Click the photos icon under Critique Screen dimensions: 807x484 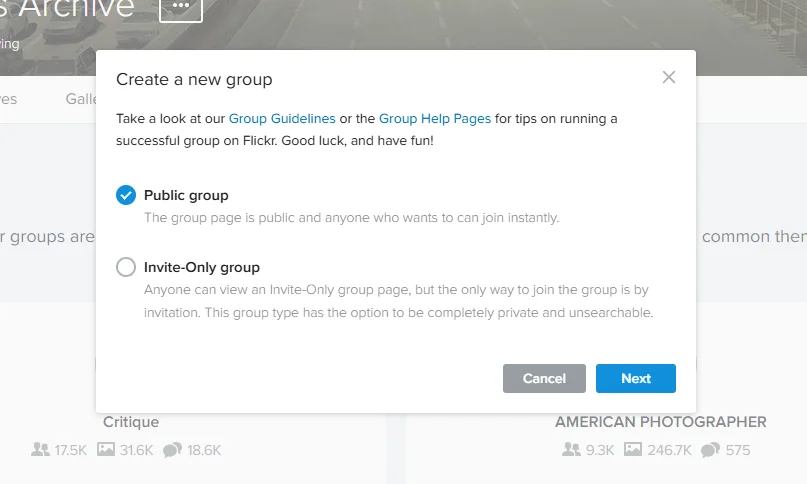[x=106, y=450]
